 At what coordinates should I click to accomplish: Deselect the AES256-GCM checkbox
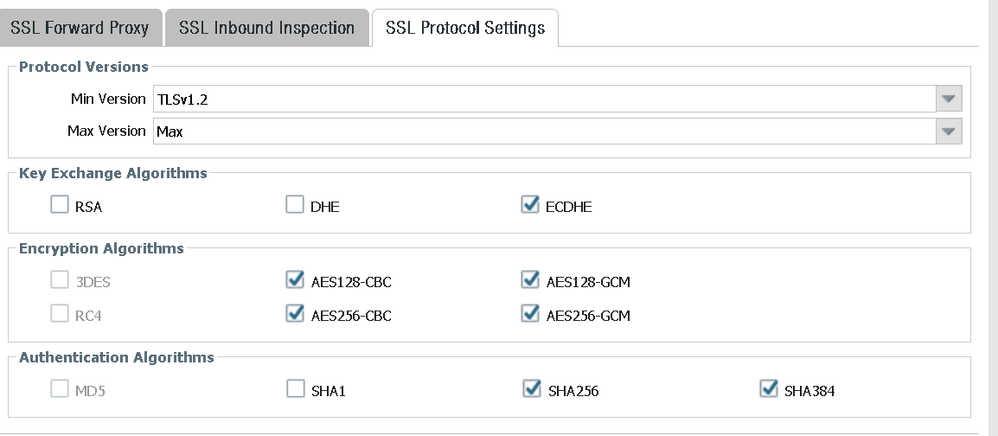point(530,315)
